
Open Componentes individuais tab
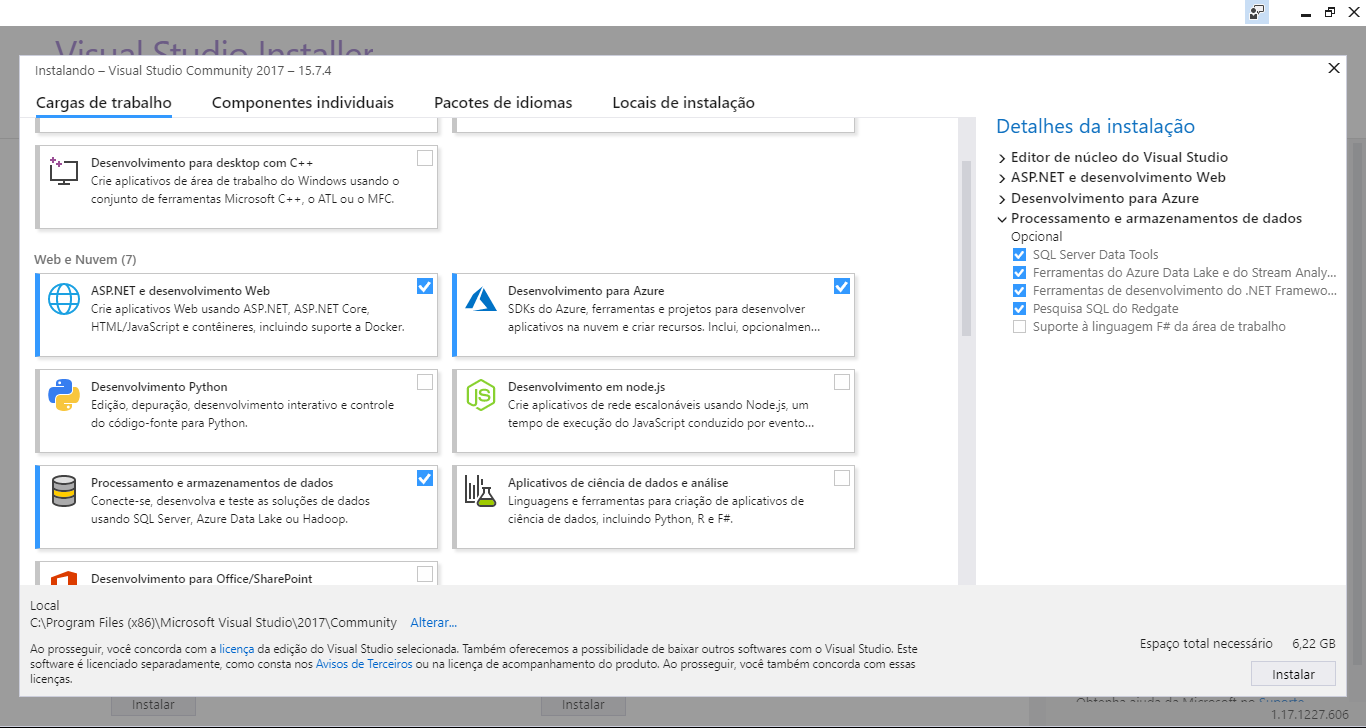(x=303, y=103)
